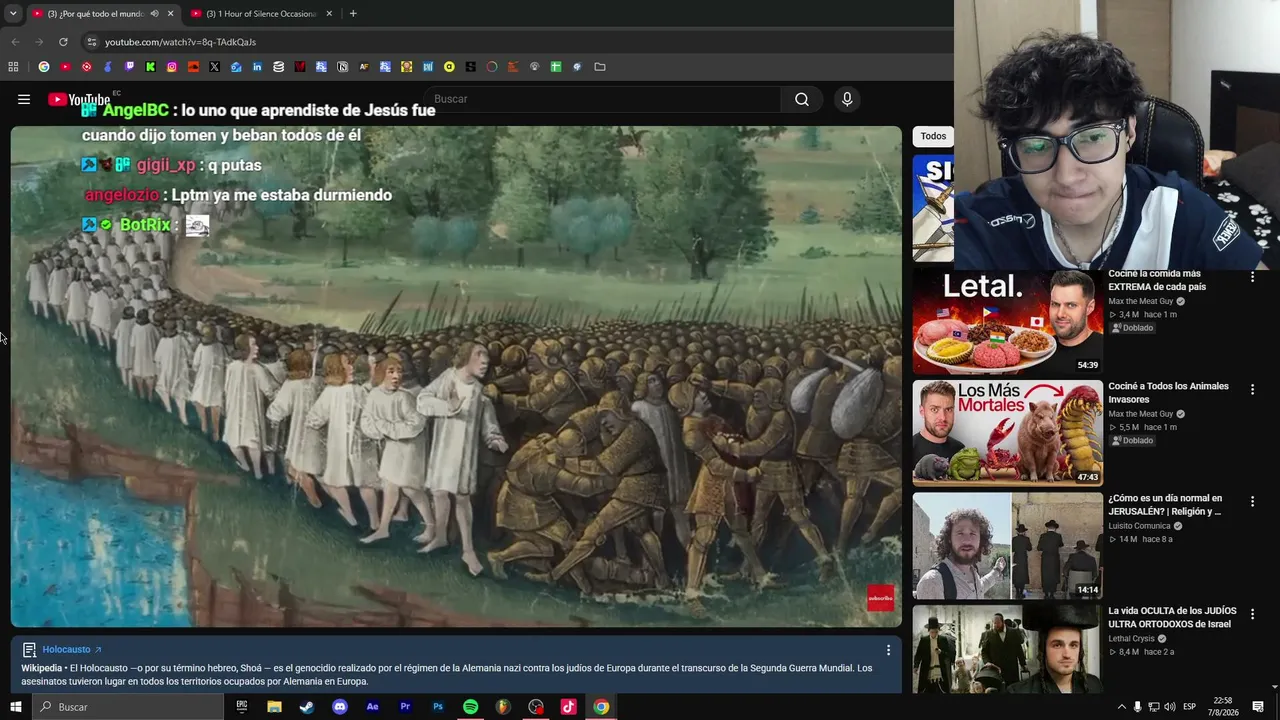Toggle system volume icon in tray

[1170, 707]
